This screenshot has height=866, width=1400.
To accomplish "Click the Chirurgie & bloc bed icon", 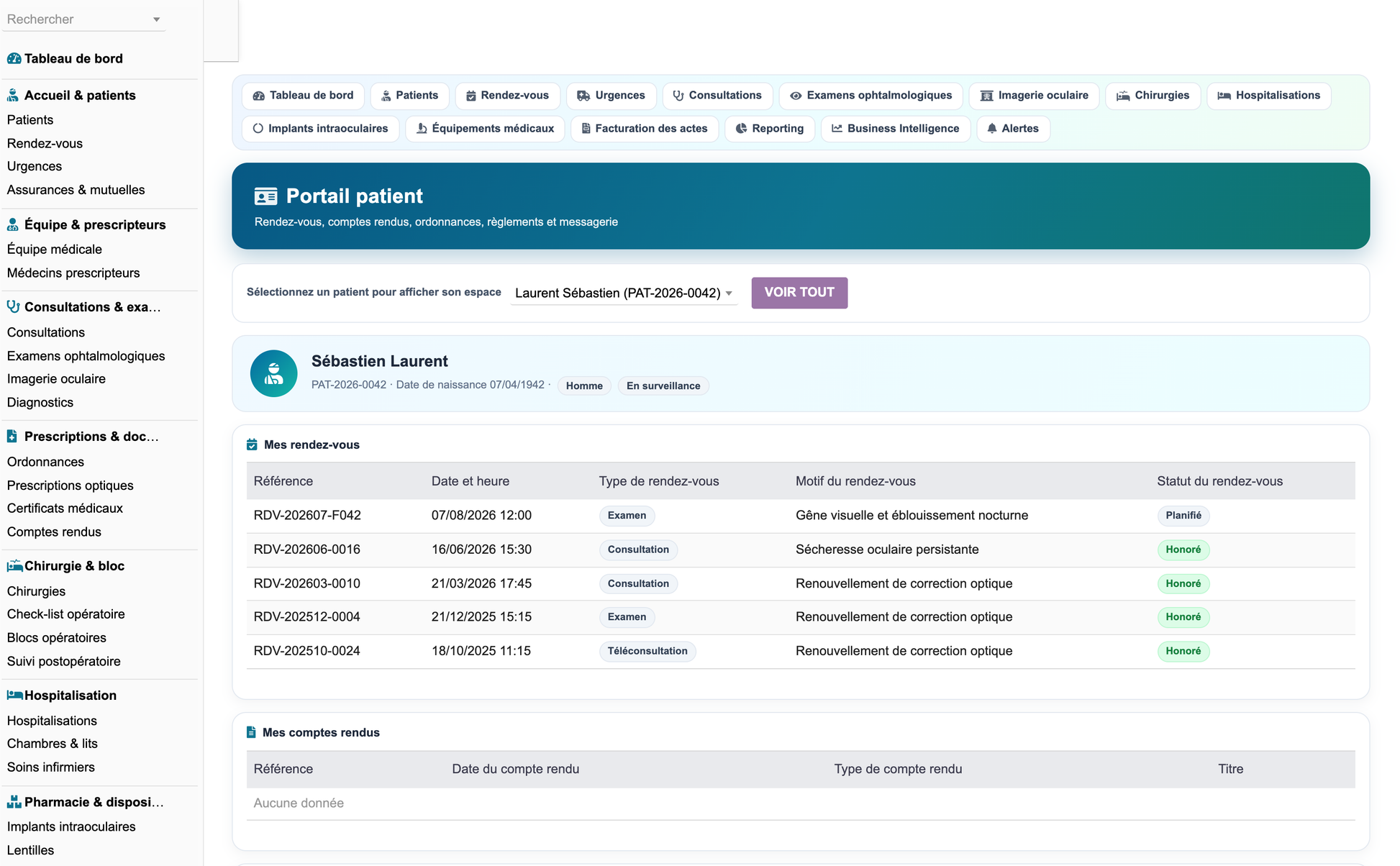I will (x=14, y=566).
